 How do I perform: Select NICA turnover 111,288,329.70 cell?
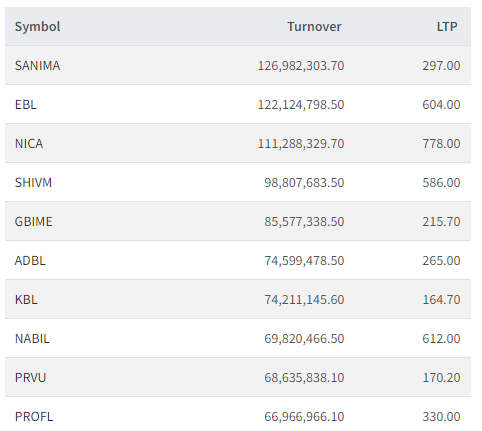click(x=301, y=144)
